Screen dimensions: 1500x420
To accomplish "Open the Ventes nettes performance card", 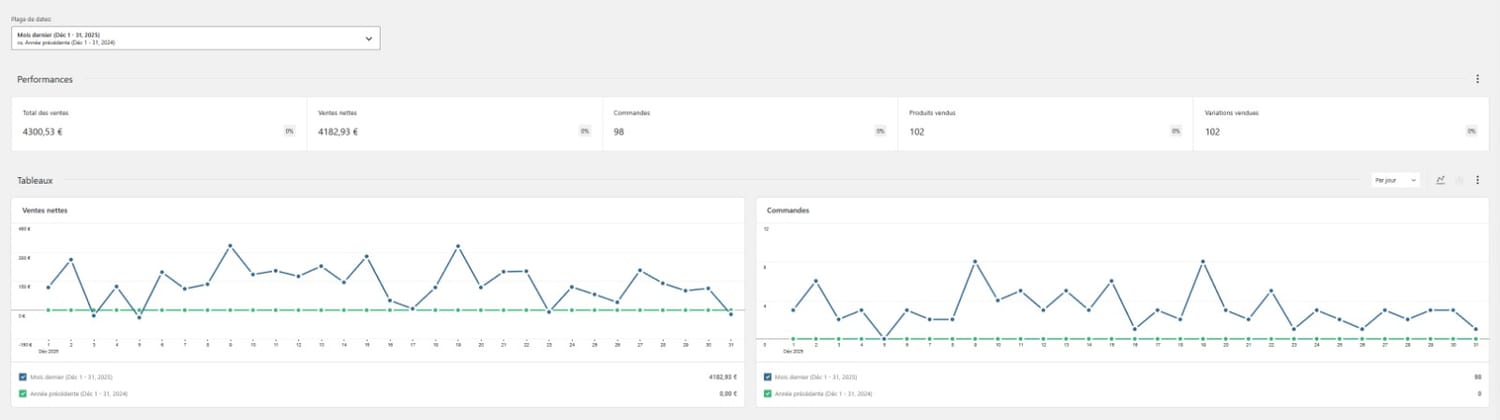I will [454, 124].
